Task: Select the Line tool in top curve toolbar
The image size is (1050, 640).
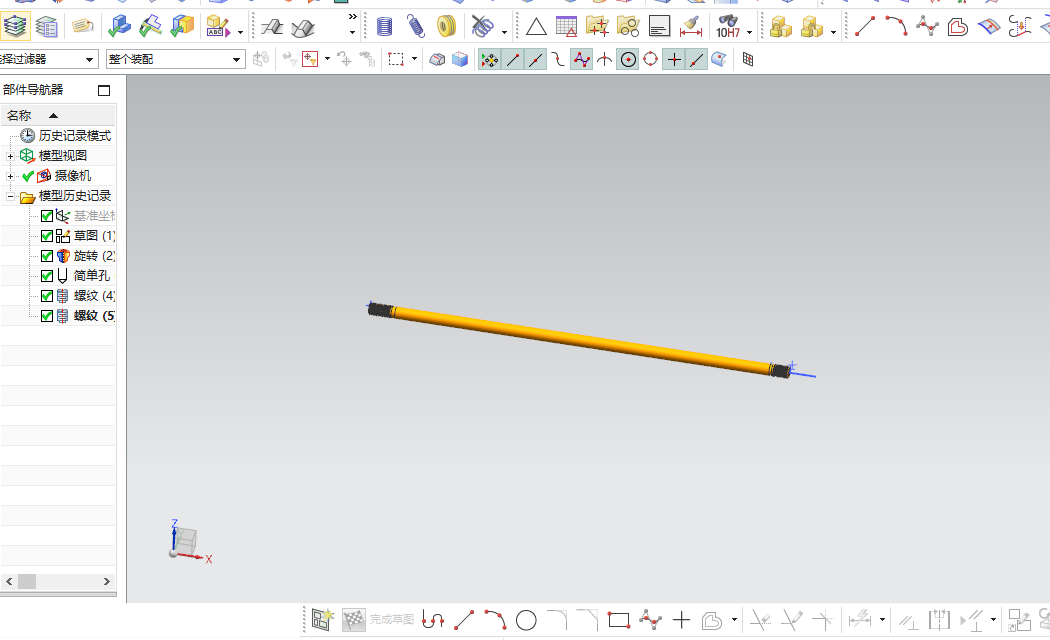Action: (x=865, y=27)
